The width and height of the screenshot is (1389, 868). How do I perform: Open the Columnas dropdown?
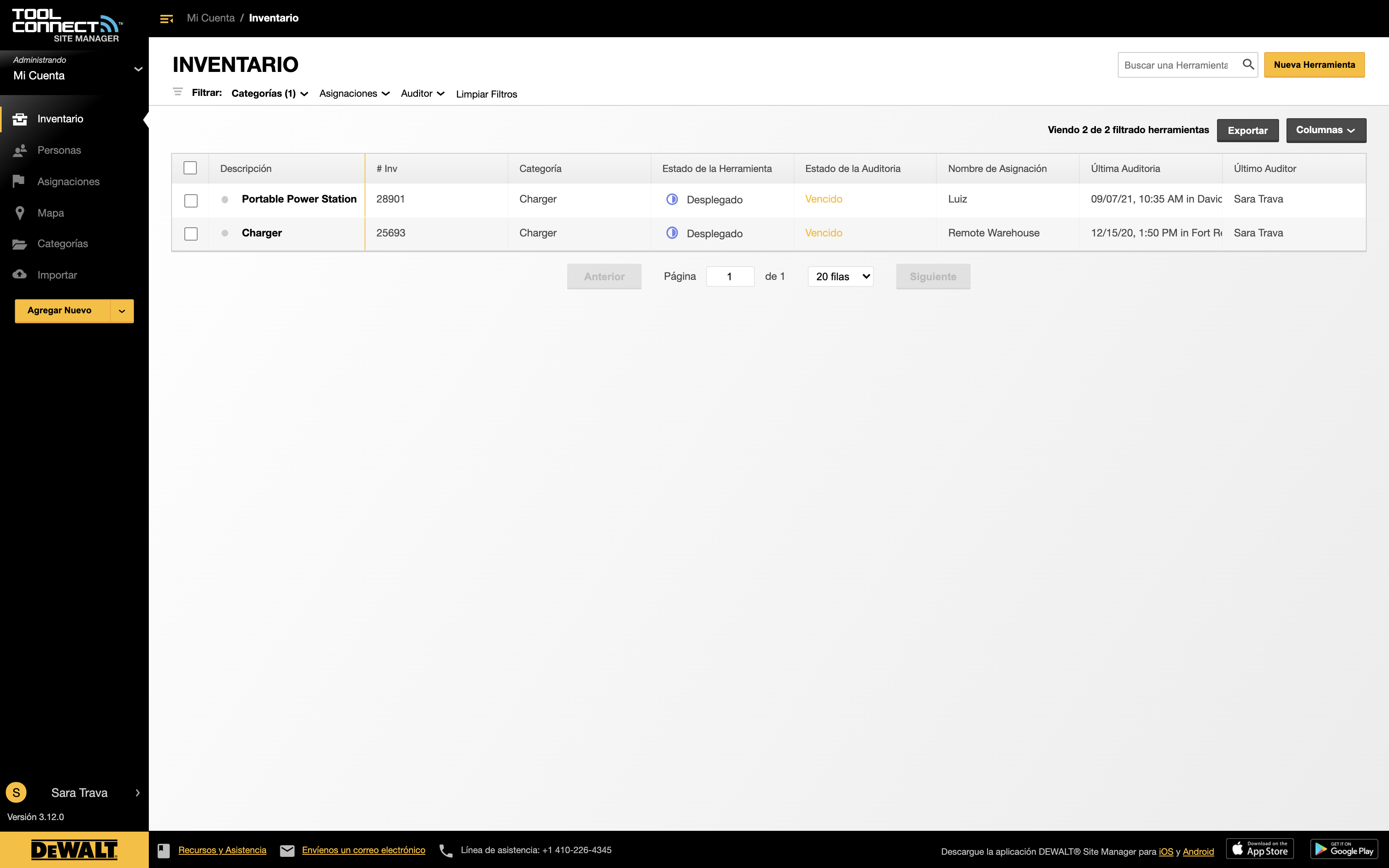coord(1326,130)
